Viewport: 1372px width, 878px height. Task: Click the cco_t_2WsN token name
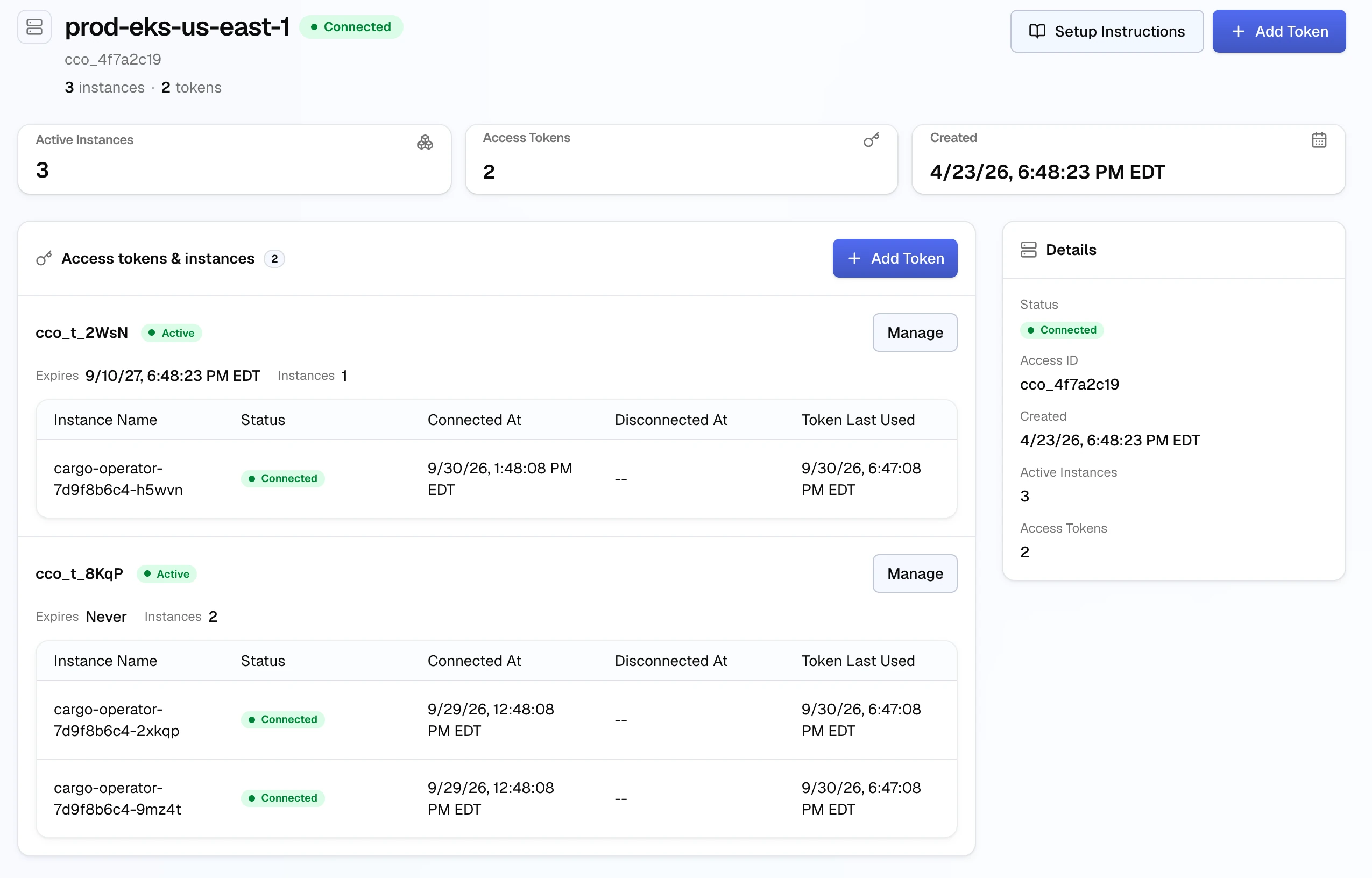point(81,333)
